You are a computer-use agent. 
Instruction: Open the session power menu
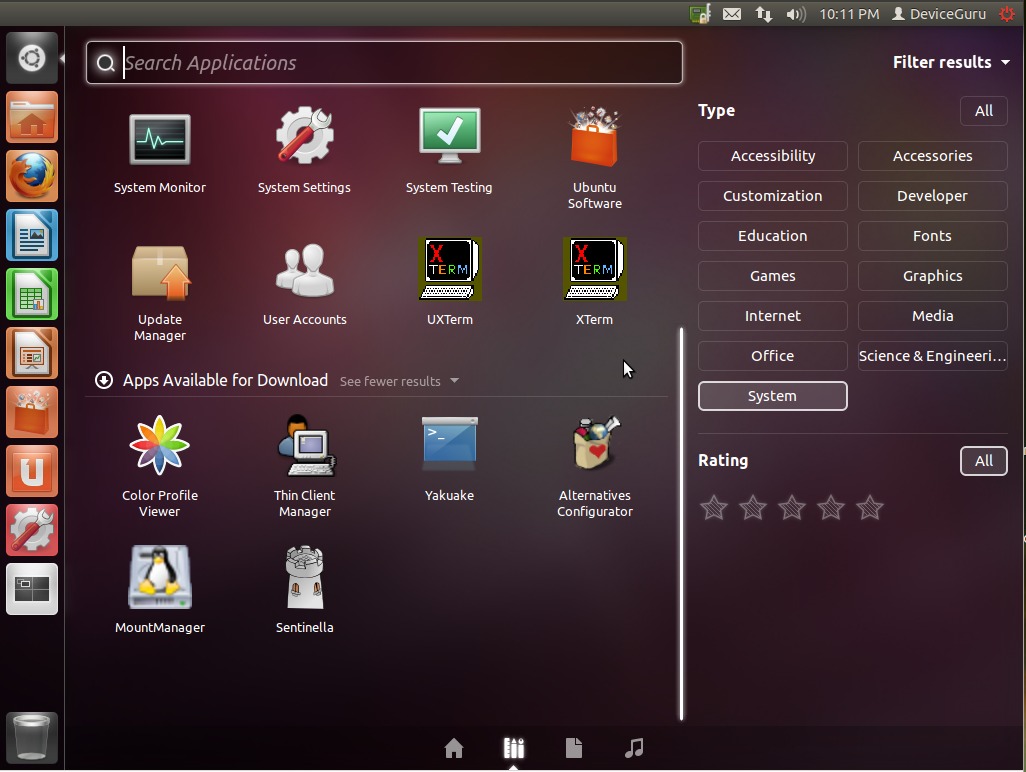pyautogui.click(x=1007, y=14)
